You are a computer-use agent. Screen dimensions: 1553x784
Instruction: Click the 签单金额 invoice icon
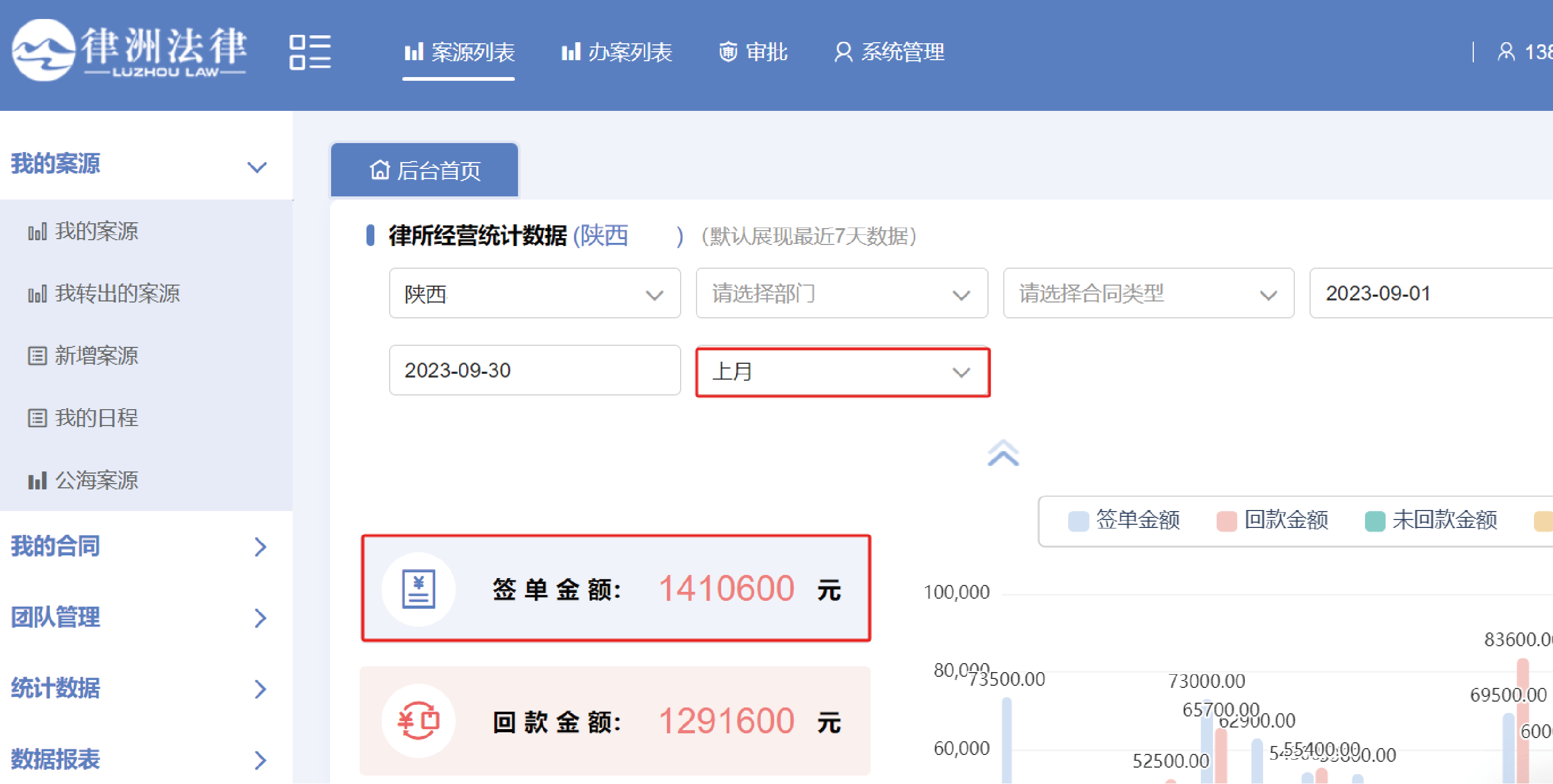coord(418,589)
